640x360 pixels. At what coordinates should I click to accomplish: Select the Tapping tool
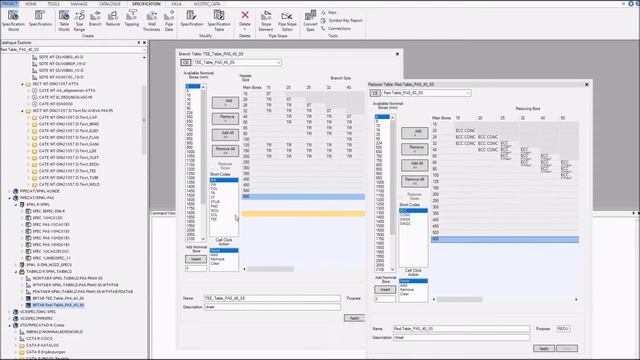[x=131, y=19]
